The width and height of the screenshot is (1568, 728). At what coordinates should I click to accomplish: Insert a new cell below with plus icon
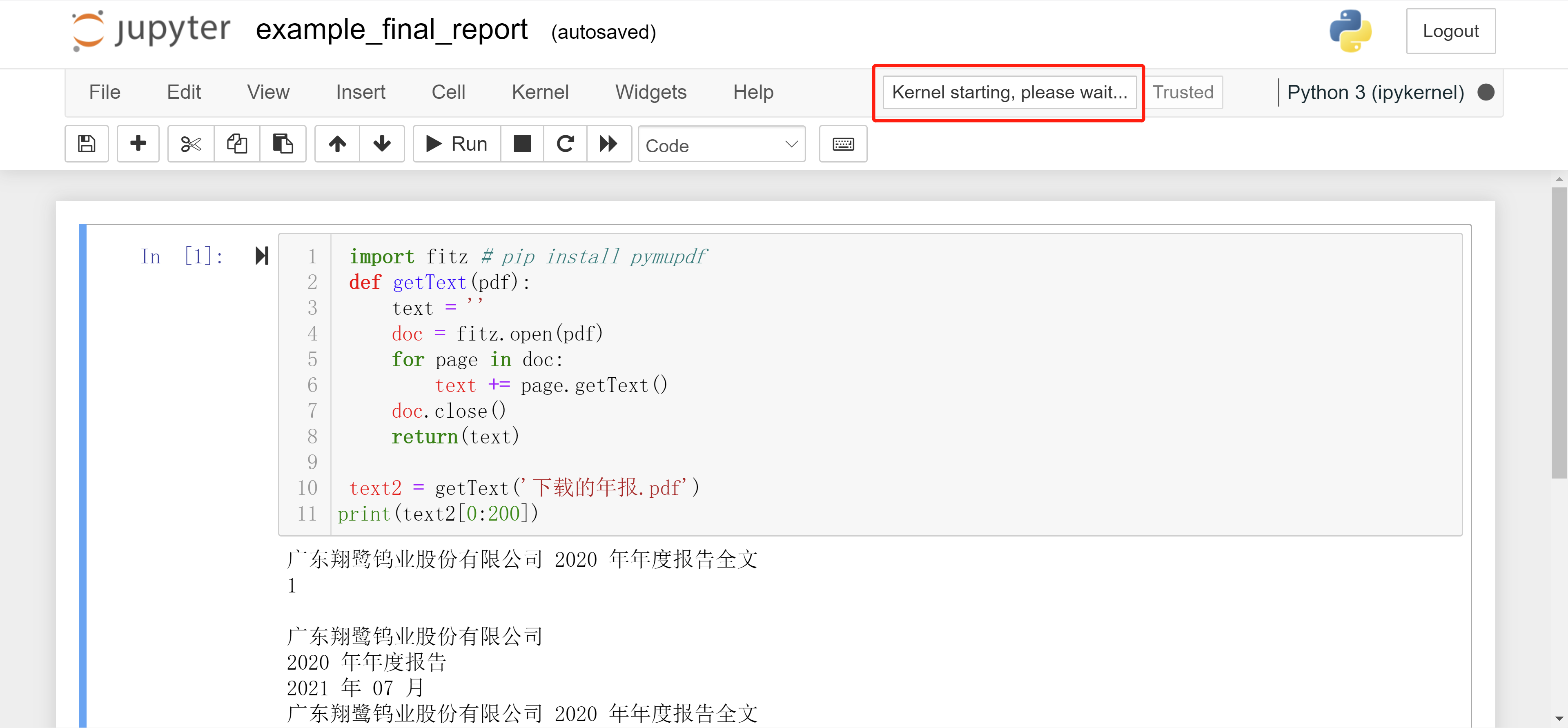pyautogui.click(x=138, y=144)
